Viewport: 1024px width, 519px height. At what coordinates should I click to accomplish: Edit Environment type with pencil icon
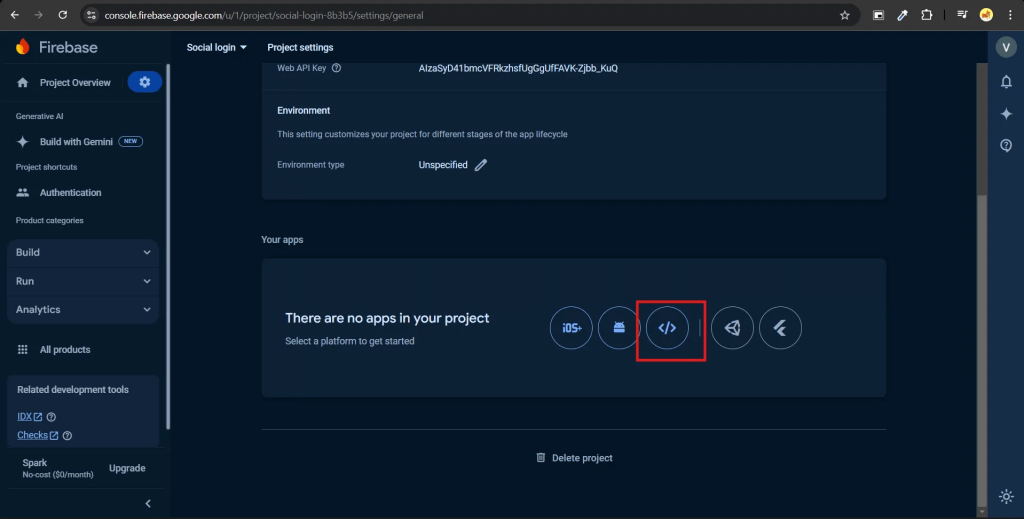click(x=481, y=165)
